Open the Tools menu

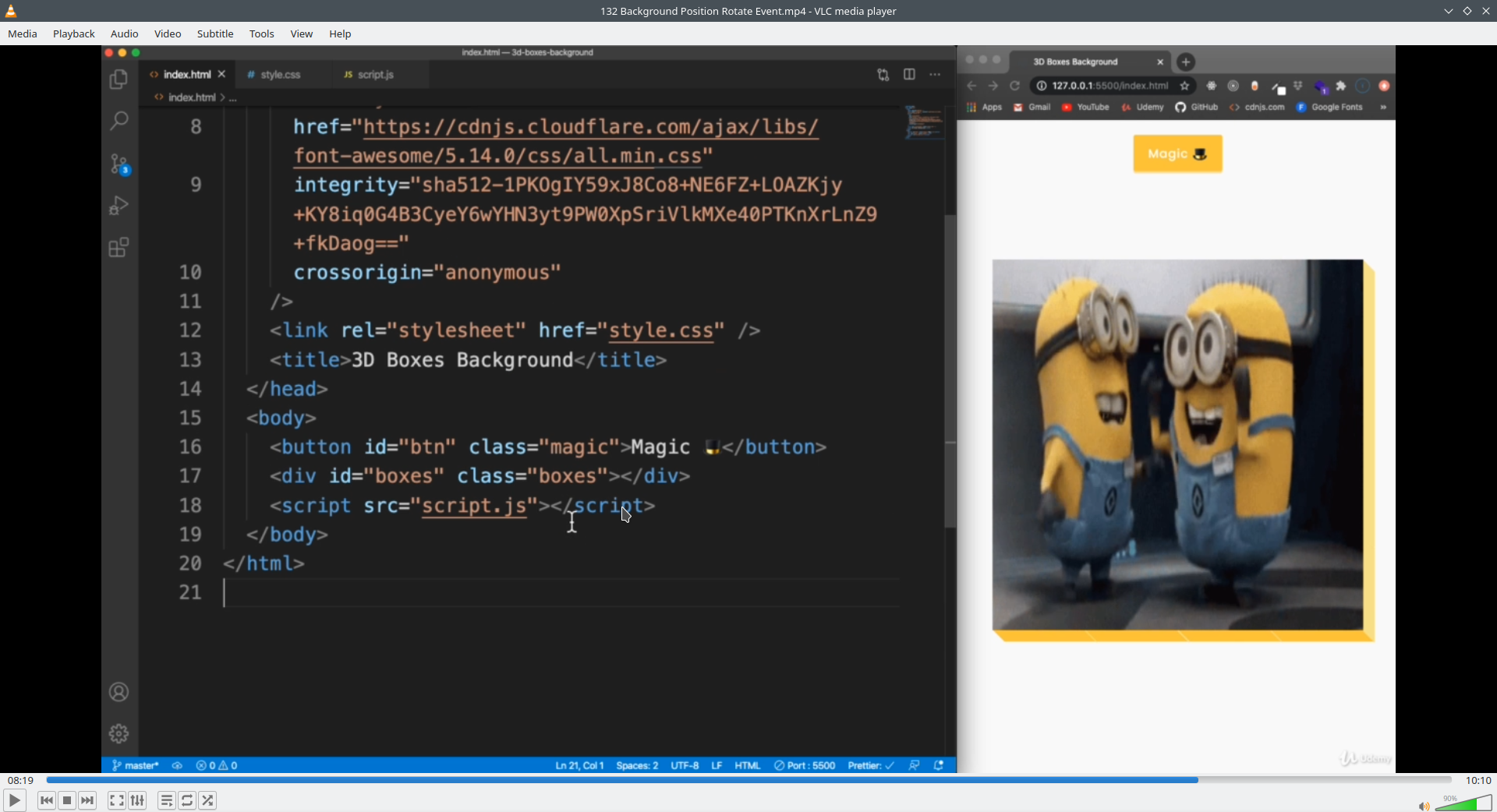pyautogui.click(x=262, y=34)
